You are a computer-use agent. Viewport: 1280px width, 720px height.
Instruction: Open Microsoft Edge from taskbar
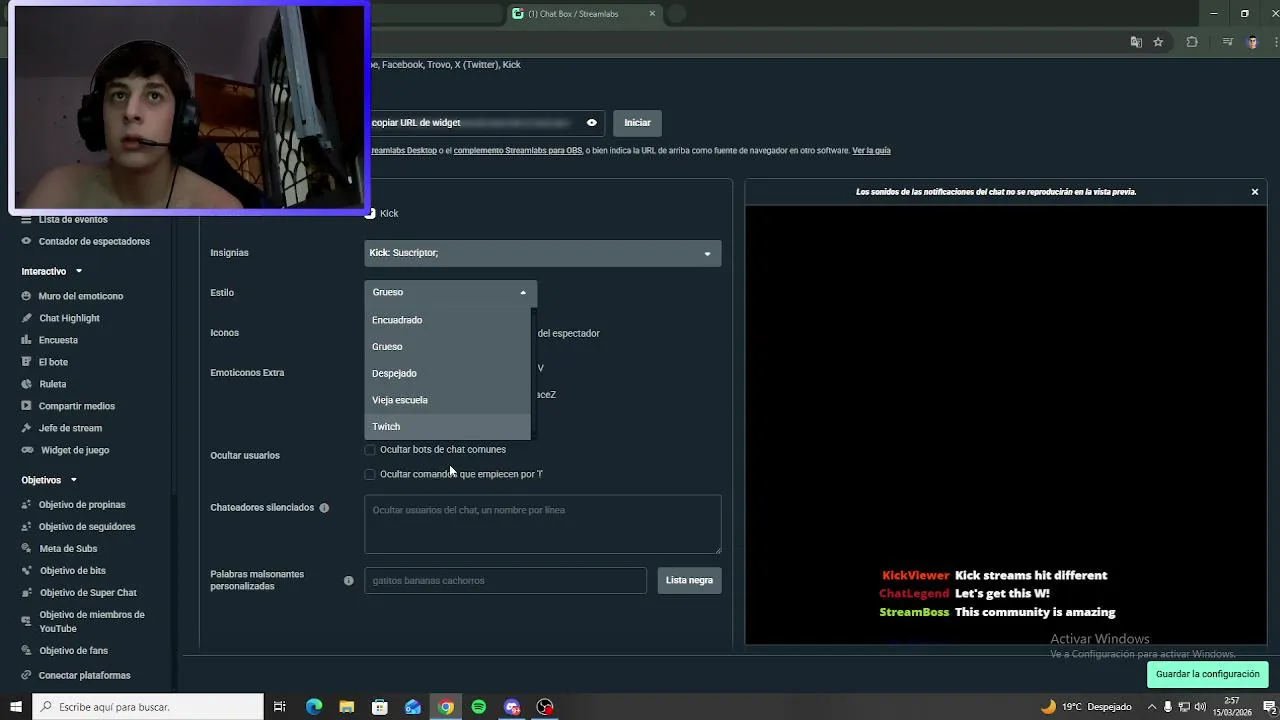[314, 707]
